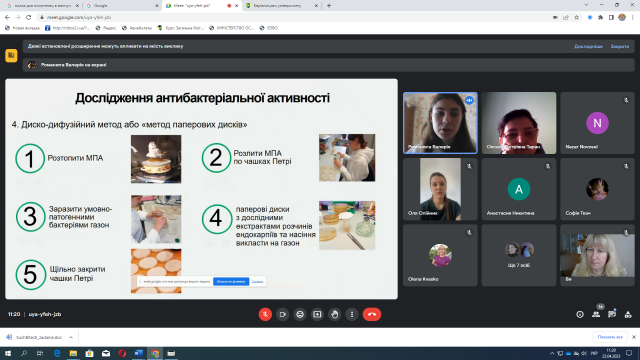
Task: Select Olena Kvasko participant tile
Action: [x=440, y=255]
